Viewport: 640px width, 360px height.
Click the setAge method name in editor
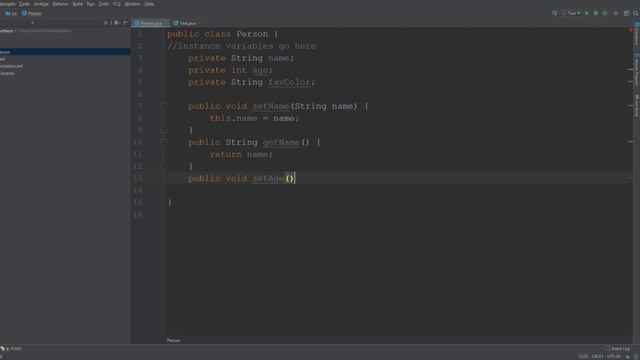pyautogui.click(x=268, y=178)
